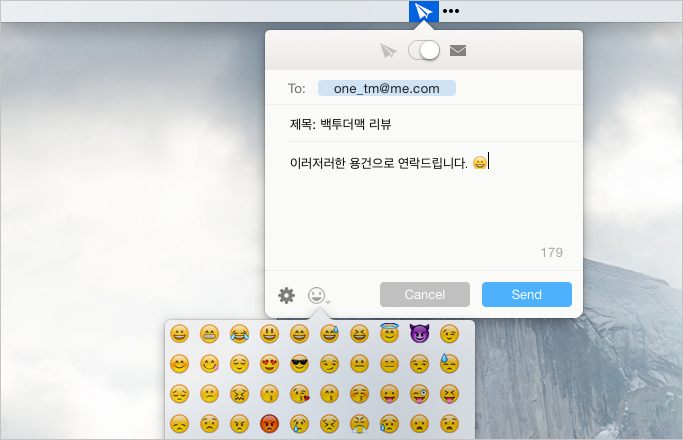Insert the persevering X-eyed frowning emoji
683x440 pixels.
329,424
